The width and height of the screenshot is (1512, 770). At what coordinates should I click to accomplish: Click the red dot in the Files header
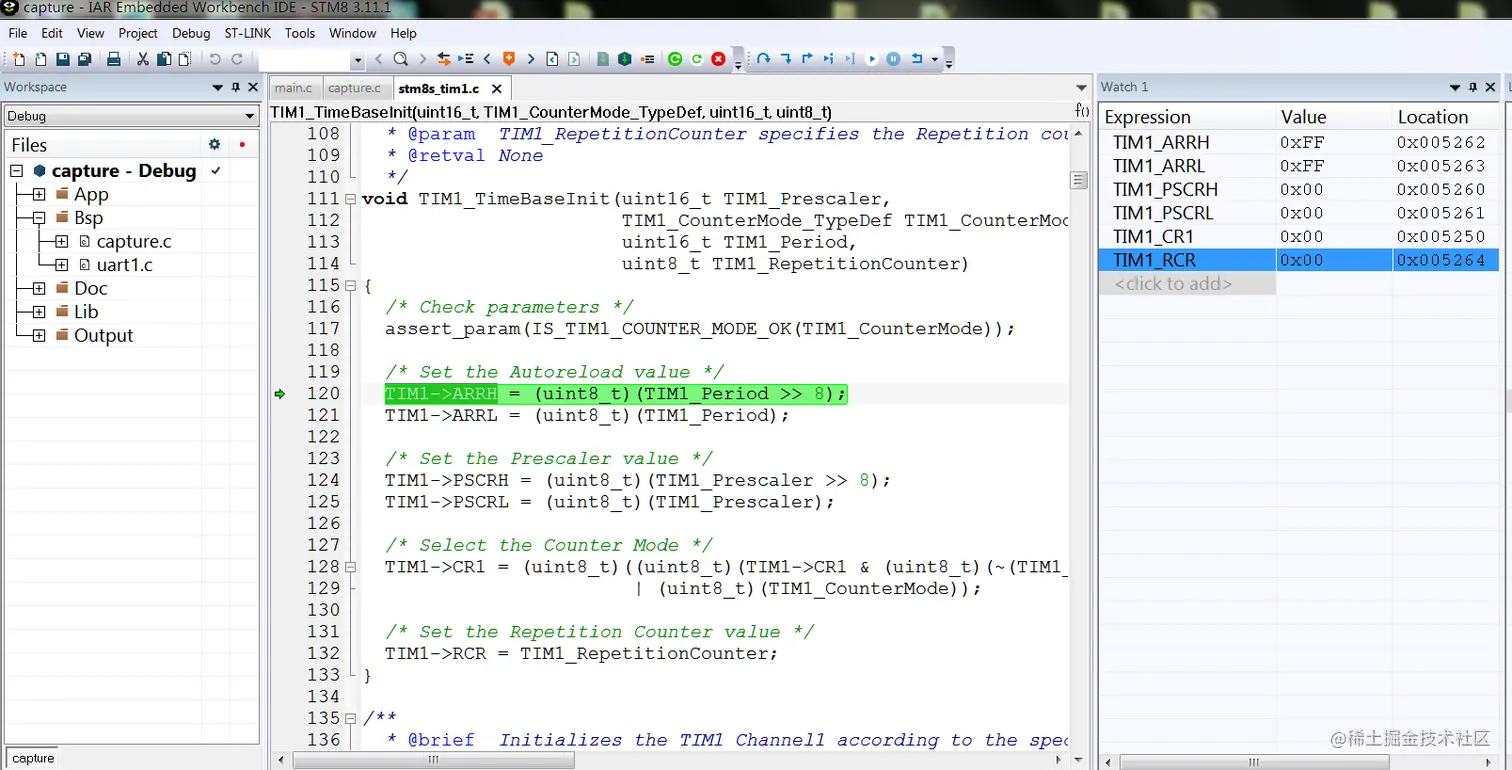[x=242, y=144]
